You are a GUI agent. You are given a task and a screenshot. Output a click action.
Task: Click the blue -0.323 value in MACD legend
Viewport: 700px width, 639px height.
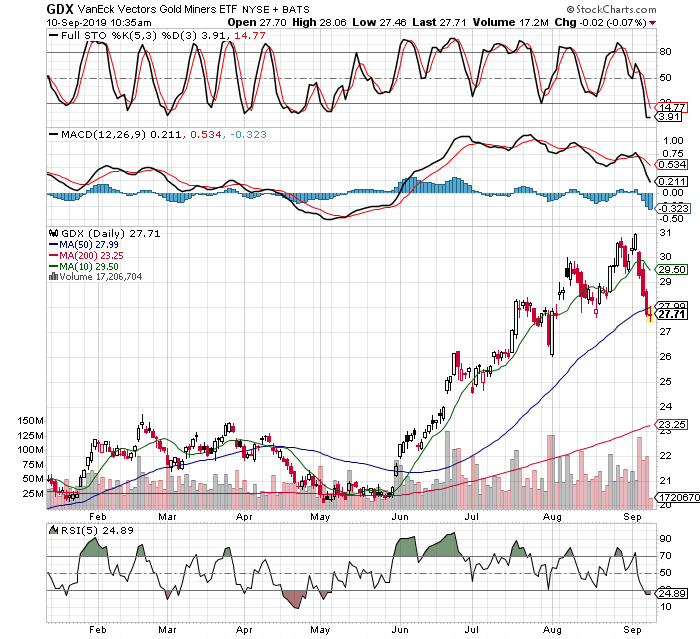(x=248, y=134)
